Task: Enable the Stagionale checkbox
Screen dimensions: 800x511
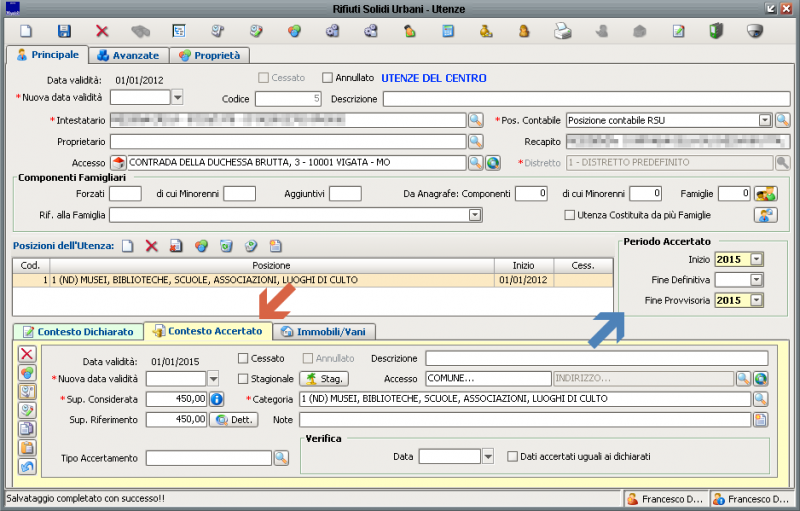Action: [243, 379]
